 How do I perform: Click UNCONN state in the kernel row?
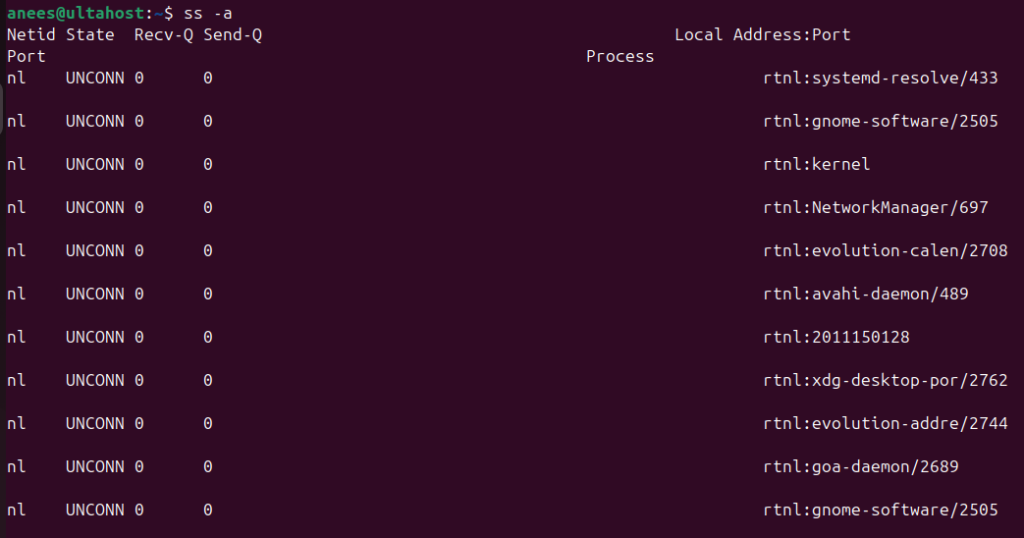(x=95, y=165)
